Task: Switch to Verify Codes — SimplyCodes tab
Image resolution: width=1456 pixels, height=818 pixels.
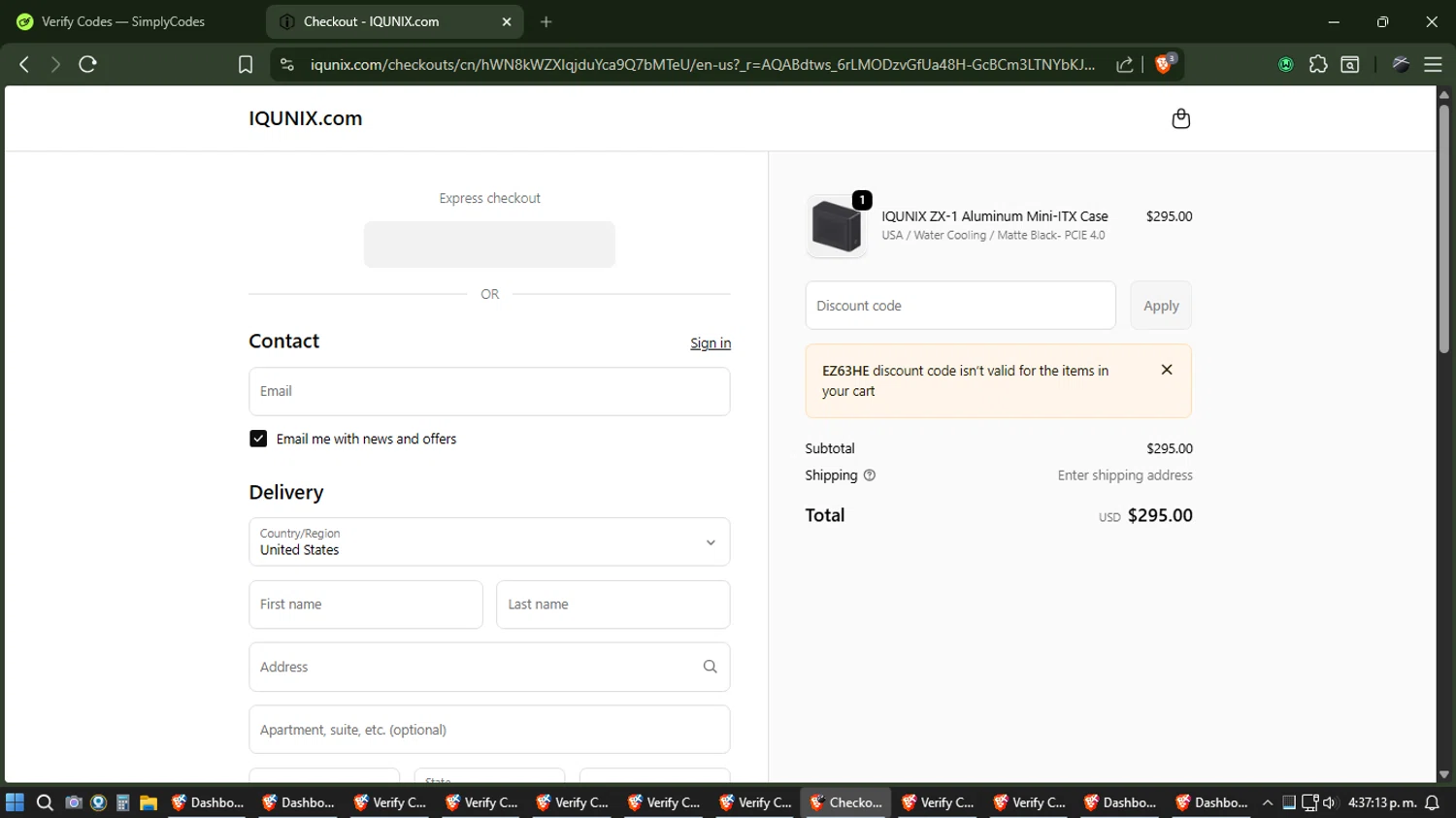Action: pos(123,21)
